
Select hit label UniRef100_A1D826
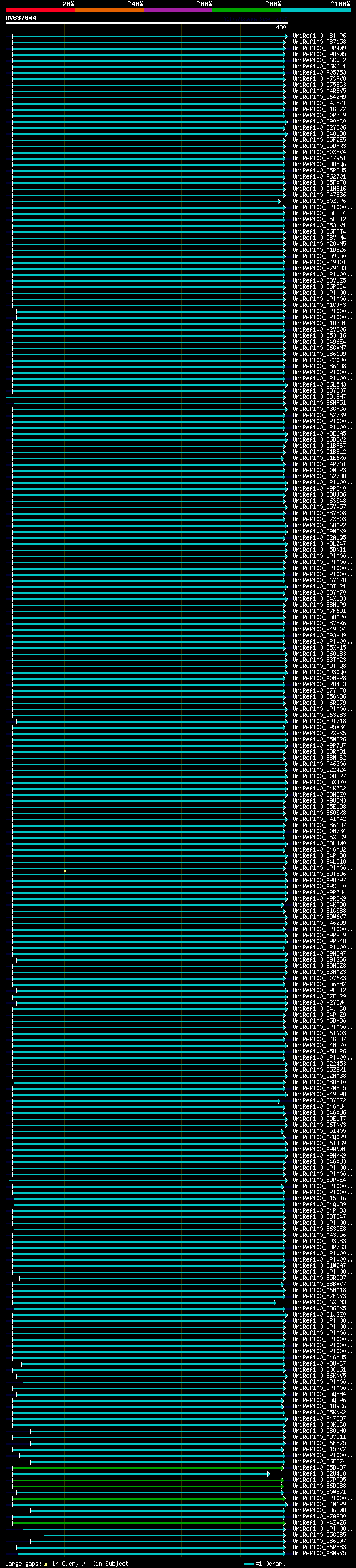[319, 250]
